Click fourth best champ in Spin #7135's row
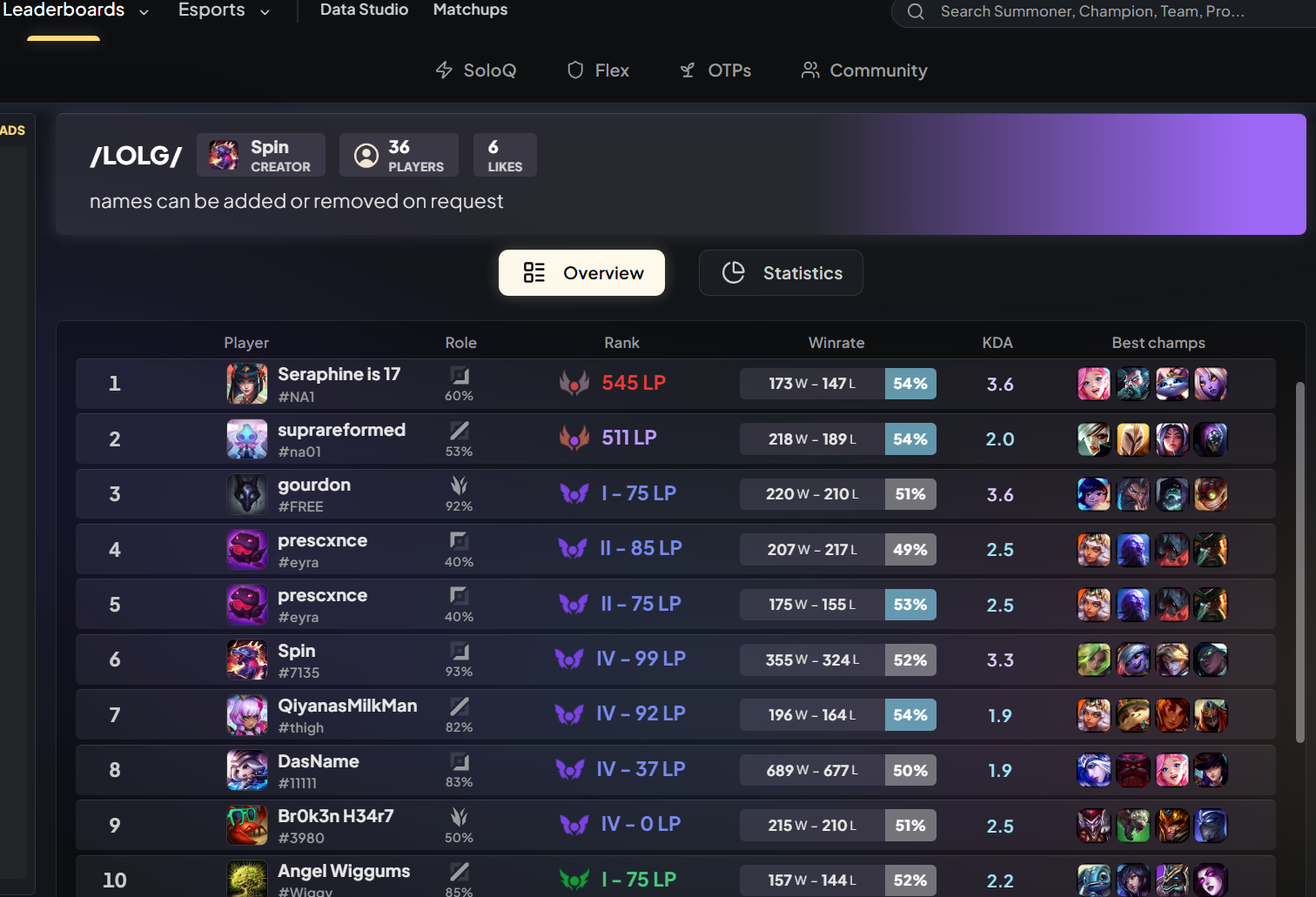Screen dimensions: 1316x897 coord(1211,659)
